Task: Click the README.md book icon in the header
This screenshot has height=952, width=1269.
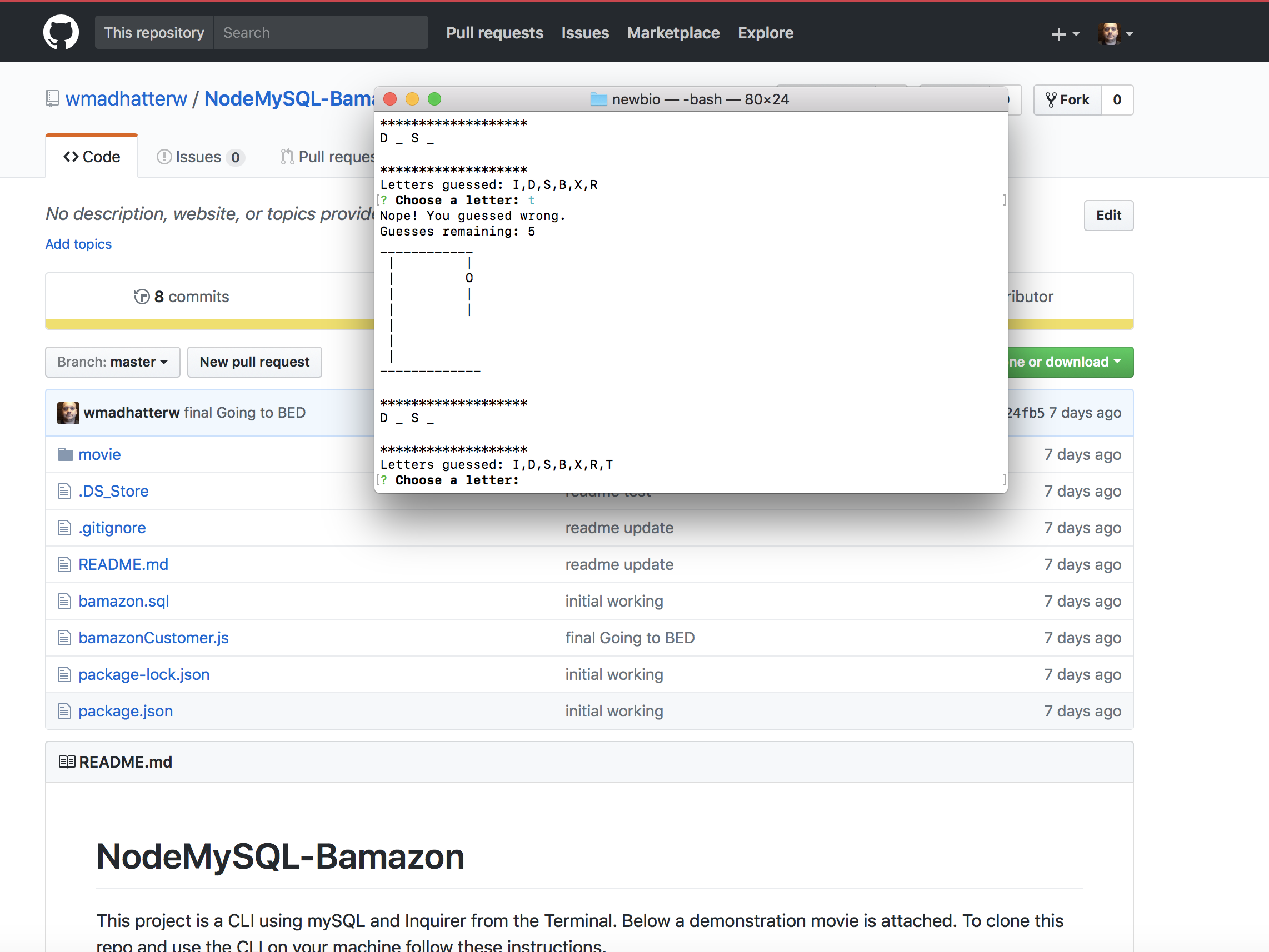Action: click(x=67, y=762)
